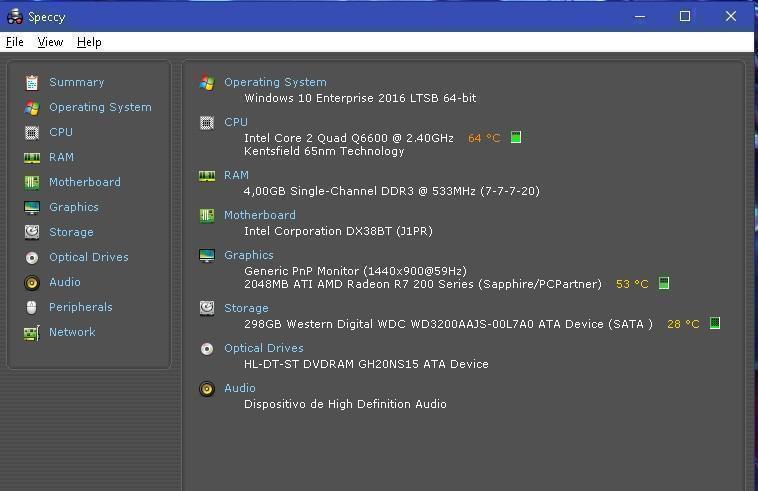This screenshot has height=491, width=758.
Task: Click the Audio speaker icon in sidebar
Action: (32, 283)
